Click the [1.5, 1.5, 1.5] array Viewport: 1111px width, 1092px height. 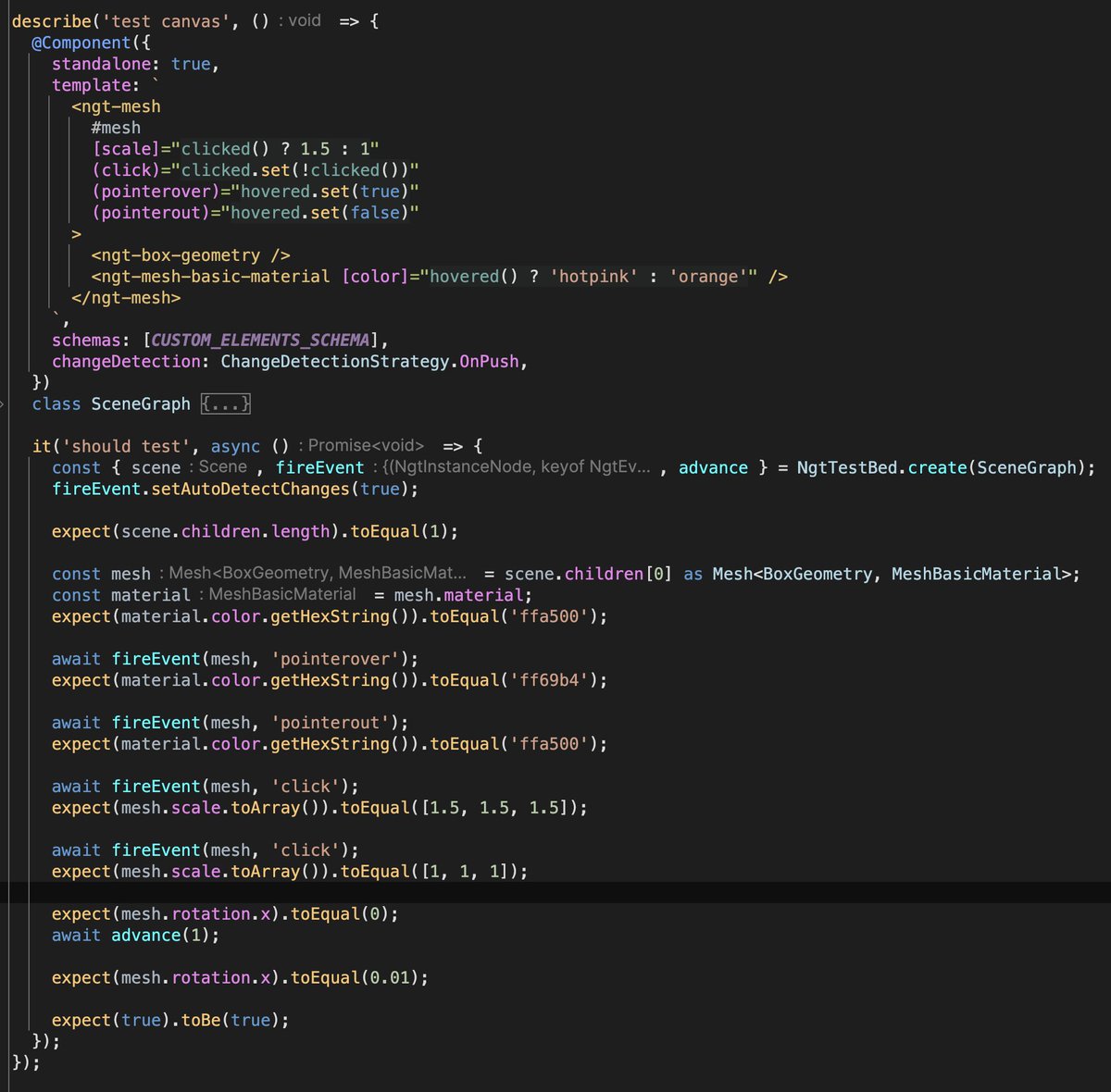(x=499, y=809)
